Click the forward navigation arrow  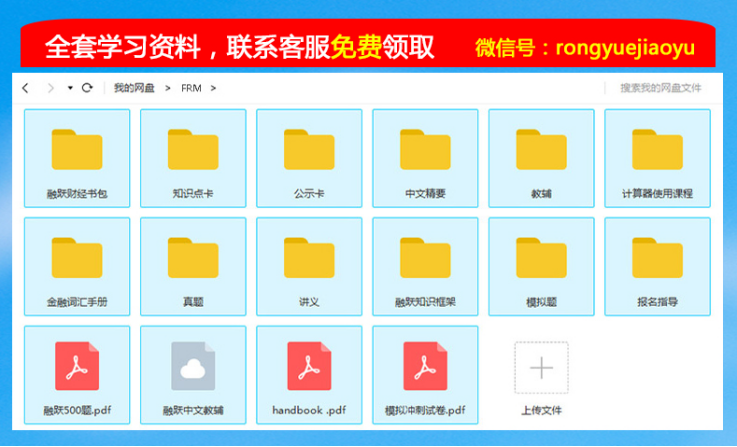tap(50, 88)
